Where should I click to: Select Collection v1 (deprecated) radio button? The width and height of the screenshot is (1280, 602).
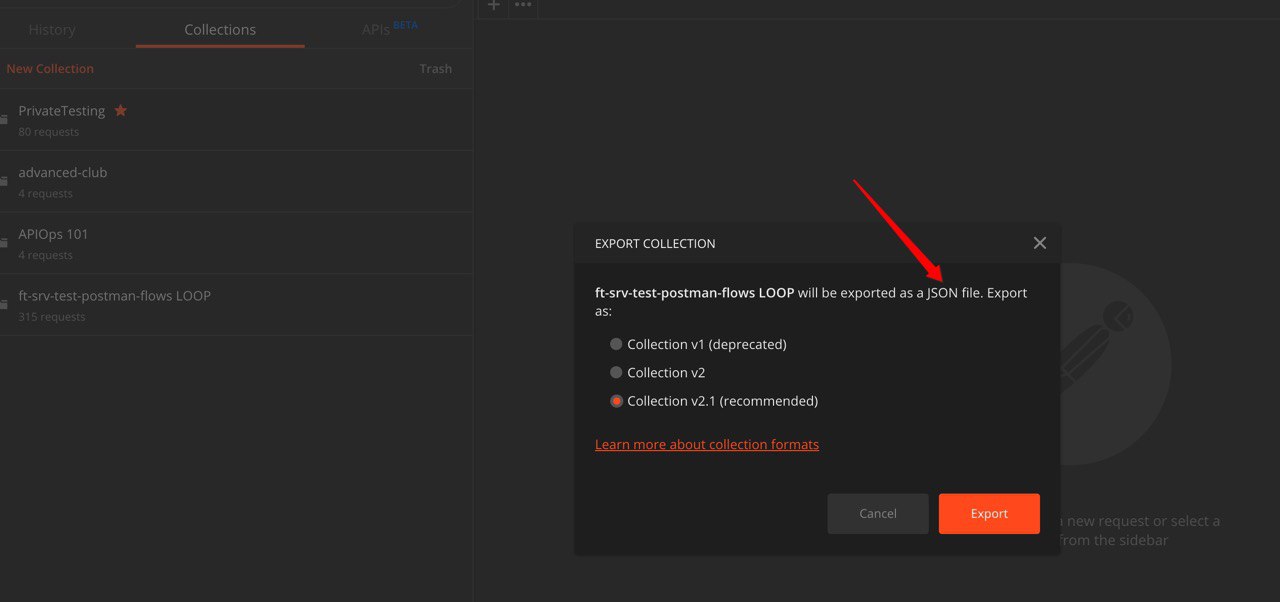[x=616, y=344]
